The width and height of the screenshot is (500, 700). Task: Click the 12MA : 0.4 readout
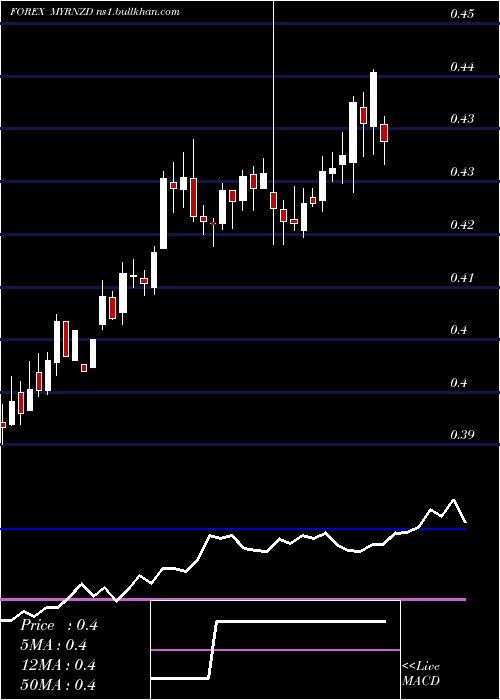(x=58, y=665)
